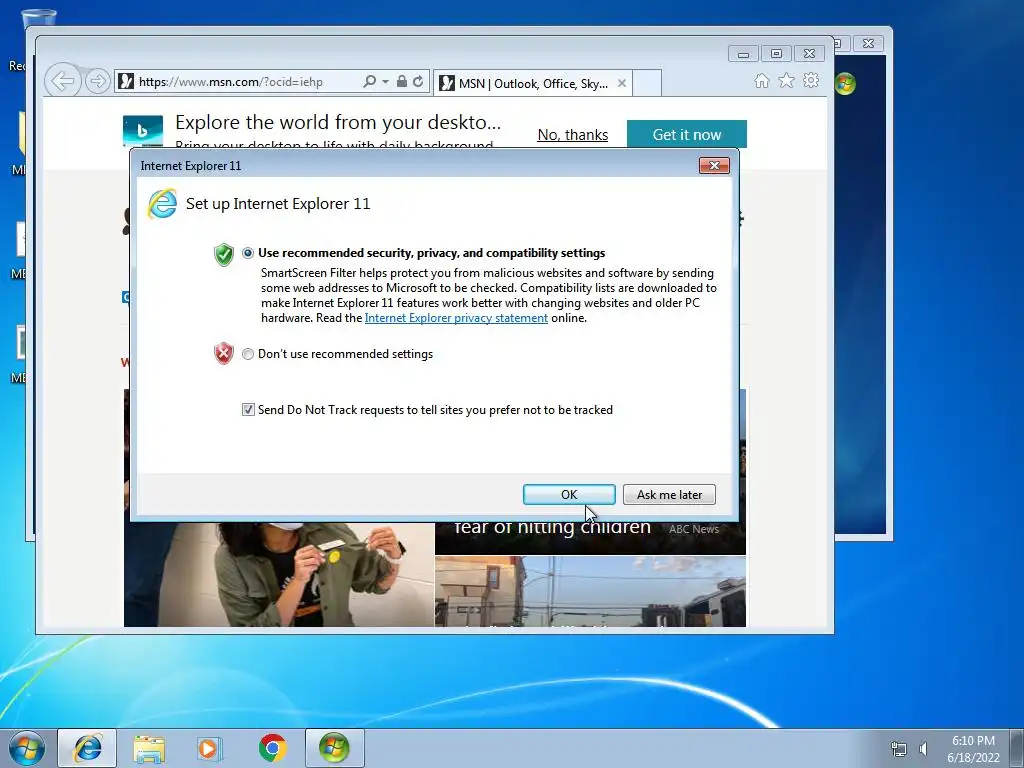This screenshot has width=1024, height=768.
Task: Click the Show desktop strip
Action: pos(1017,748)
